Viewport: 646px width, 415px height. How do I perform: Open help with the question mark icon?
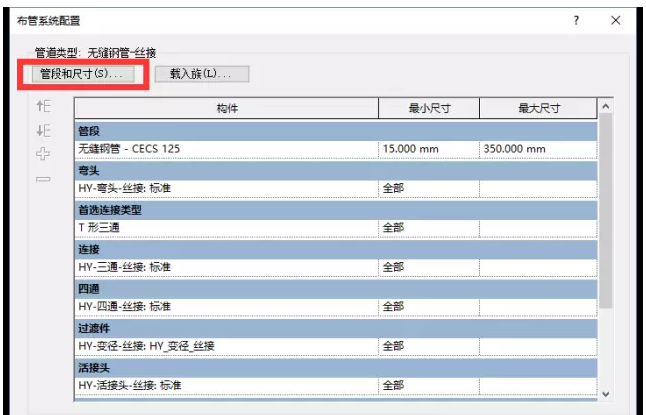pos(575,20)
